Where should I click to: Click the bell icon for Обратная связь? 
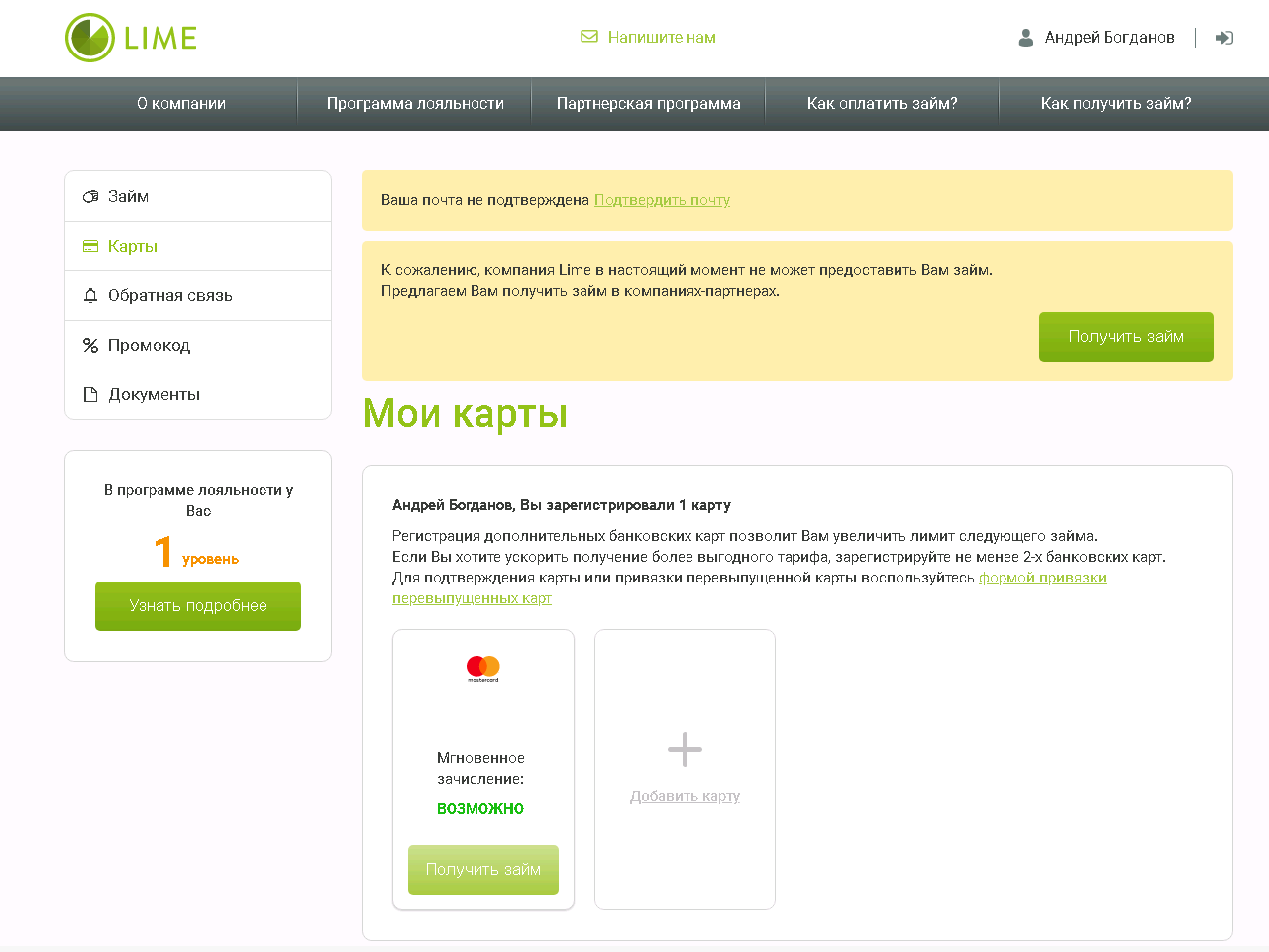pos(90,295)
